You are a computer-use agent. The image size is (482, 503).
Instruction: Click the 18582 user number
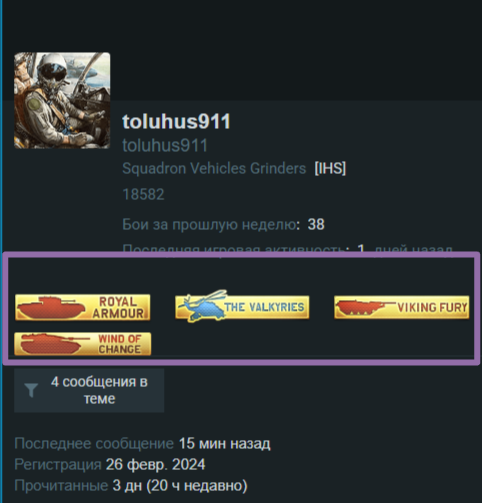coord(143,195)
